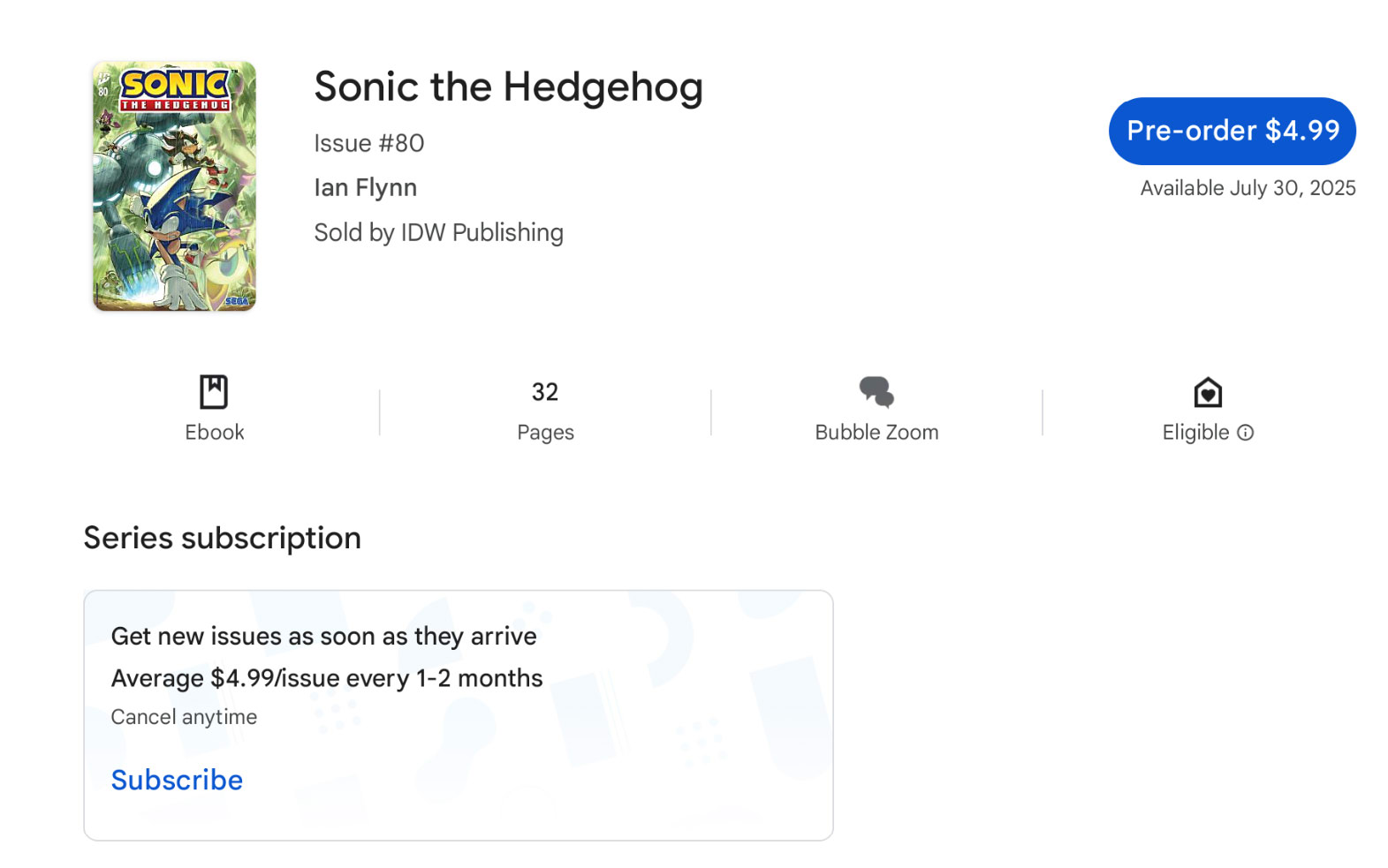
Task: Click the Get new issues subscription card text
Action: (x=323, y=637)
